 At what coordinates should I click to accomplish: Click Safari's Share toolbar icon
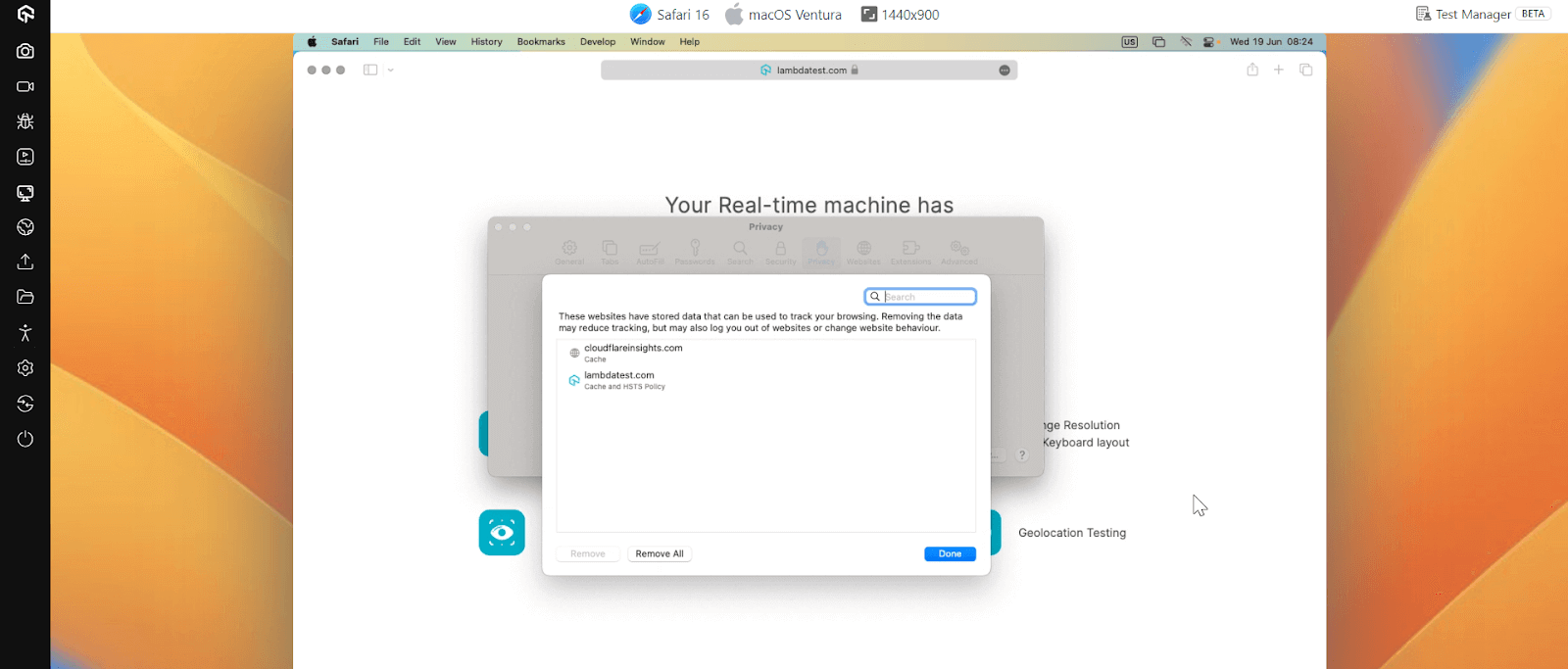pos(1252,70)
